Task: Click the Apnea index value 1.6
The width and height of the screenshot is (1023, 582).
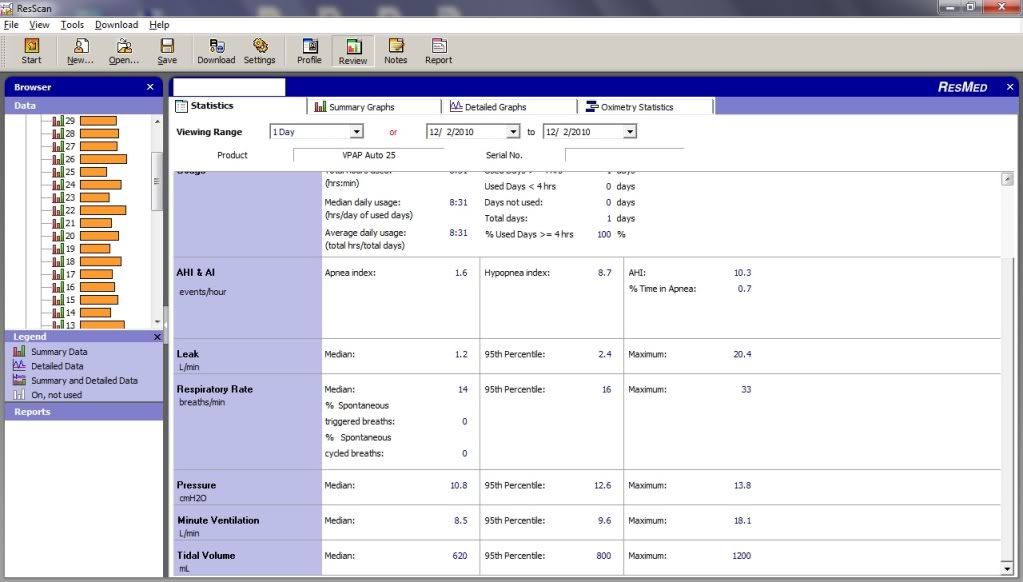Action: (461, 273)
